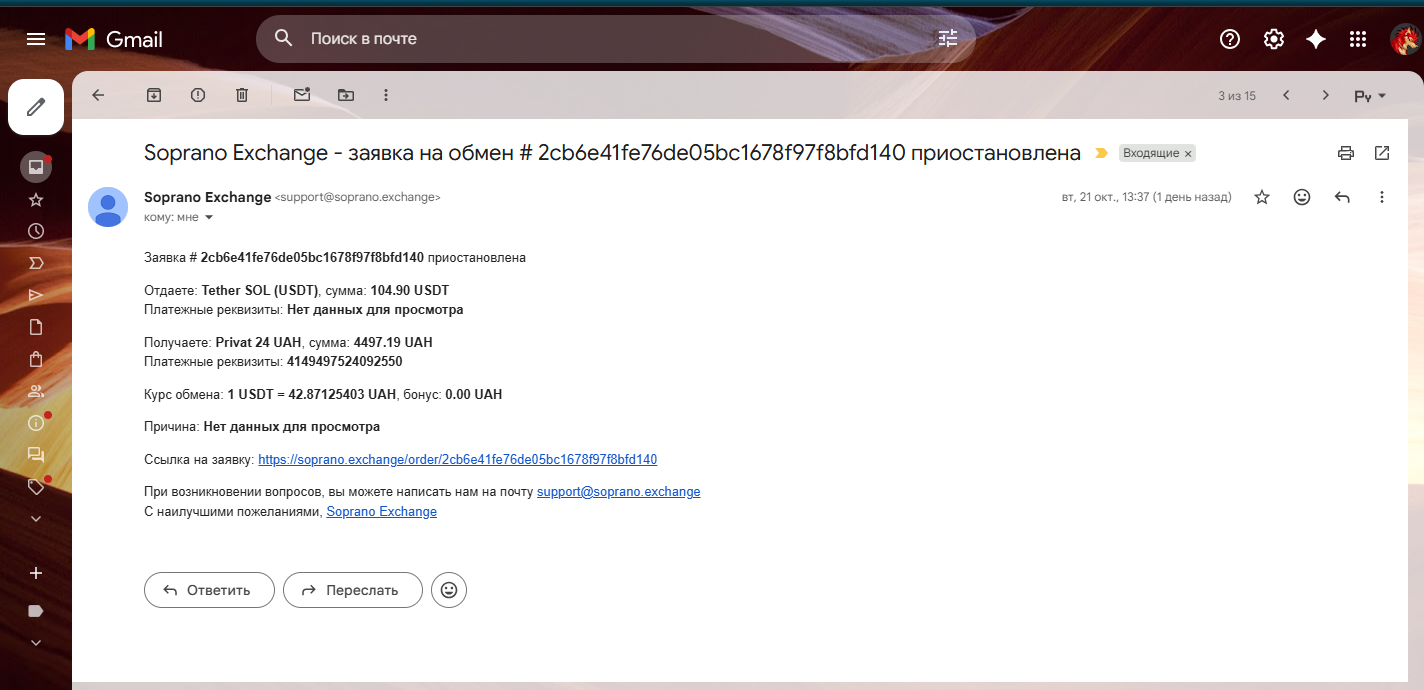
Task: Open the input language dropdown 'Ру'
Action: (x=1370, y=96)
